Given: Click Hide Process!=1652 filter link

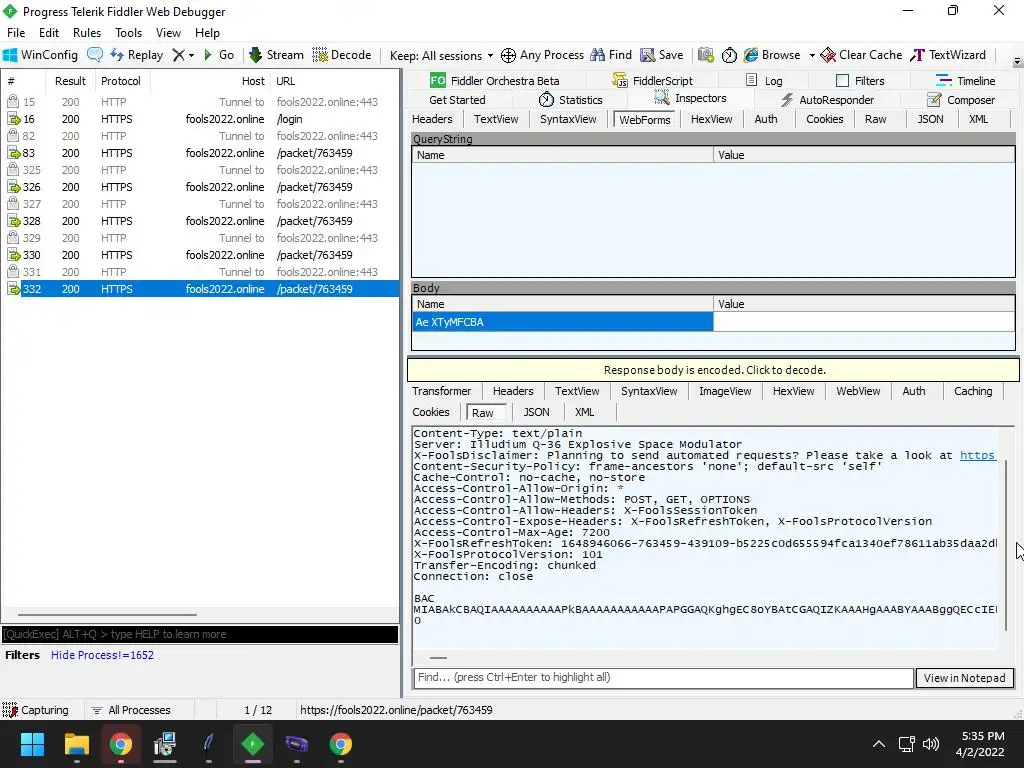Looking at the screenshot, I should (x=102, y=655).
